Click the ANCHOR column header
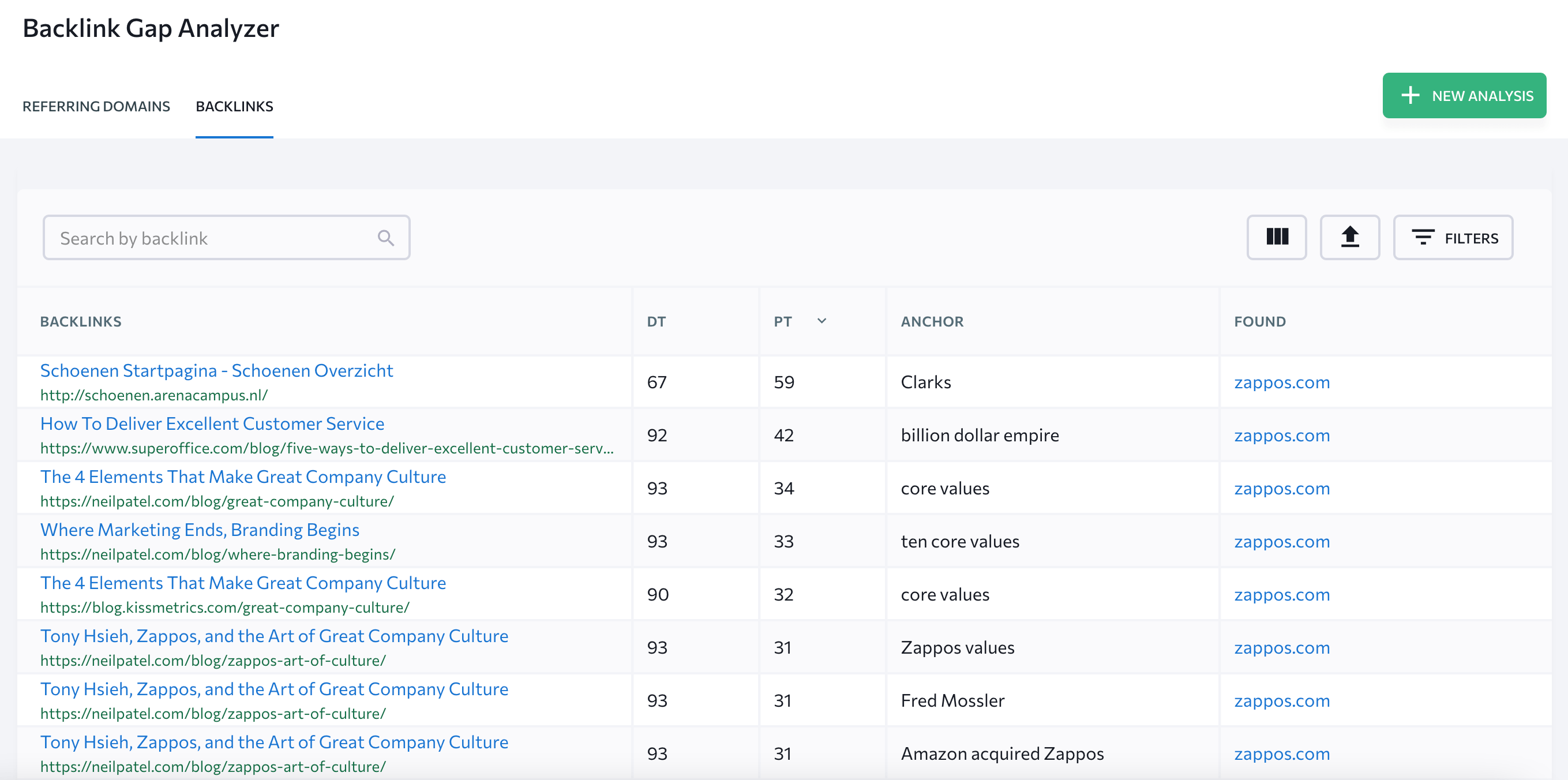This screenshot has height=780, width=1568. pyautogui.click(x=932, y=321)
